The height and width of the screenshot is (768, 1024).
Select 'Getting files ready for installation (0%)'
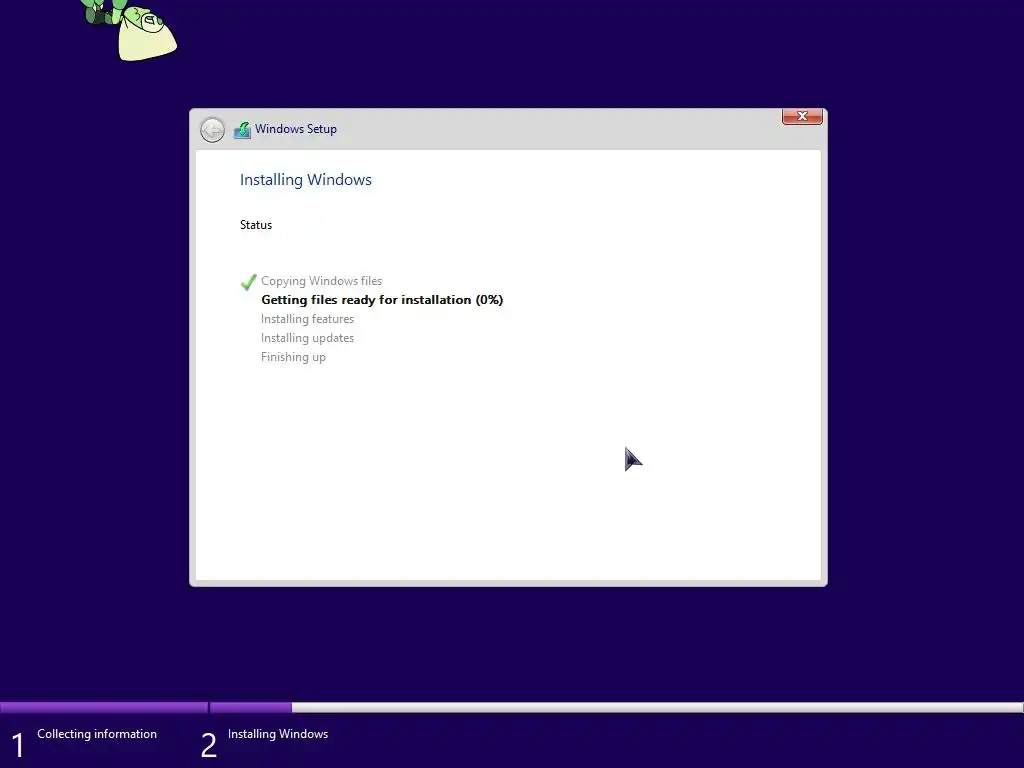382,300
